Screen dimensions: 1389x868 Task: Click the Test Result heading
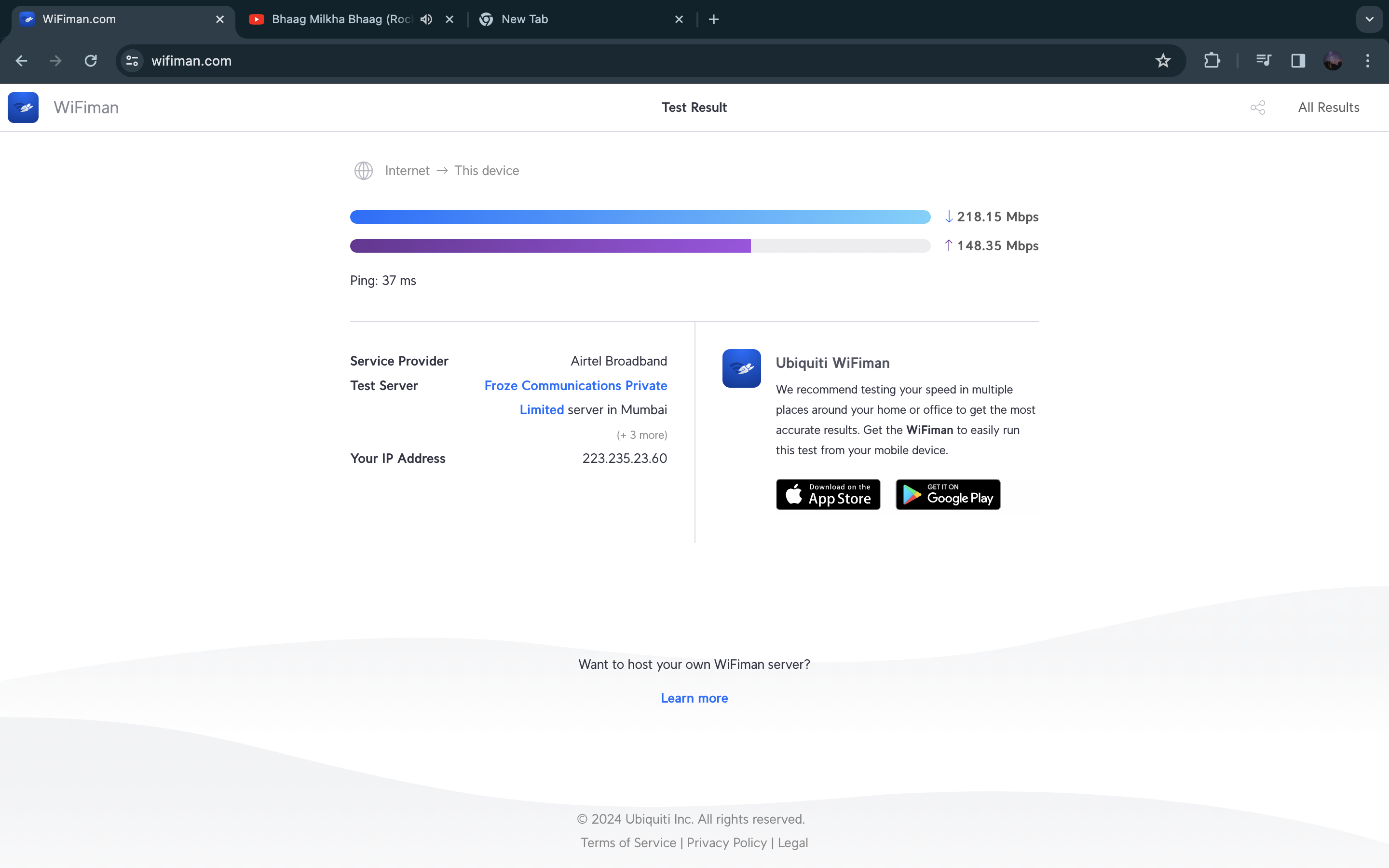pos(694,108)
